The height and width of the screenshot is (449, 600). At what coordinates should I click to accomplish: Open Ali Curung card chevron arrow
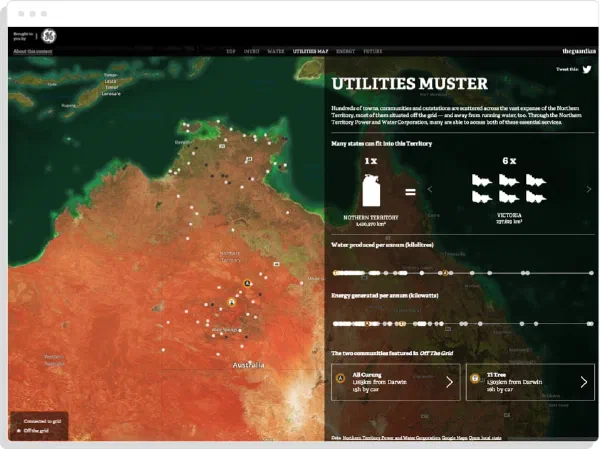(450, 382)
